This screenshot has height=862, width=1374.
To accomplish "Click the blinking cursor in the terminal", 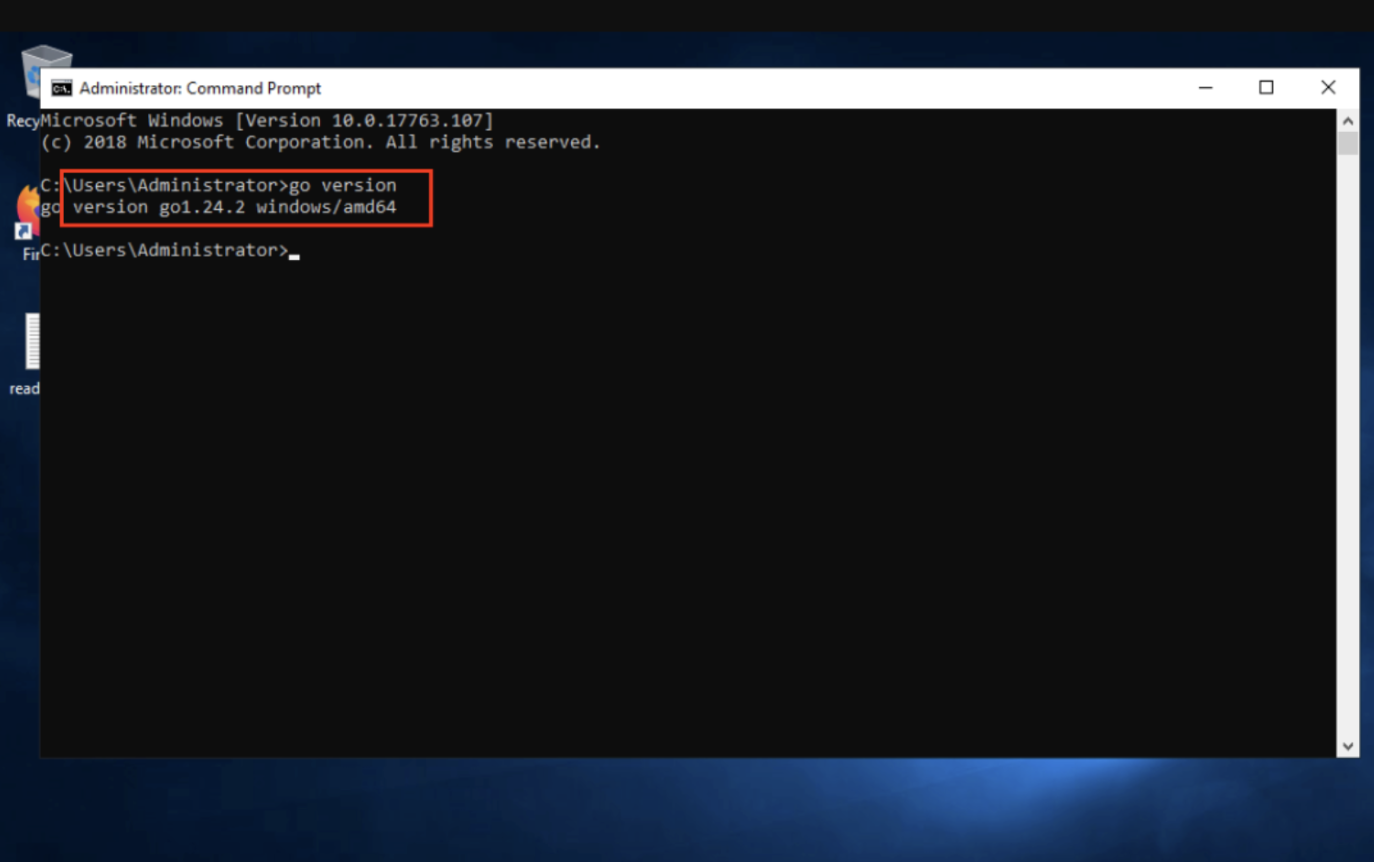I will (293, 255).
